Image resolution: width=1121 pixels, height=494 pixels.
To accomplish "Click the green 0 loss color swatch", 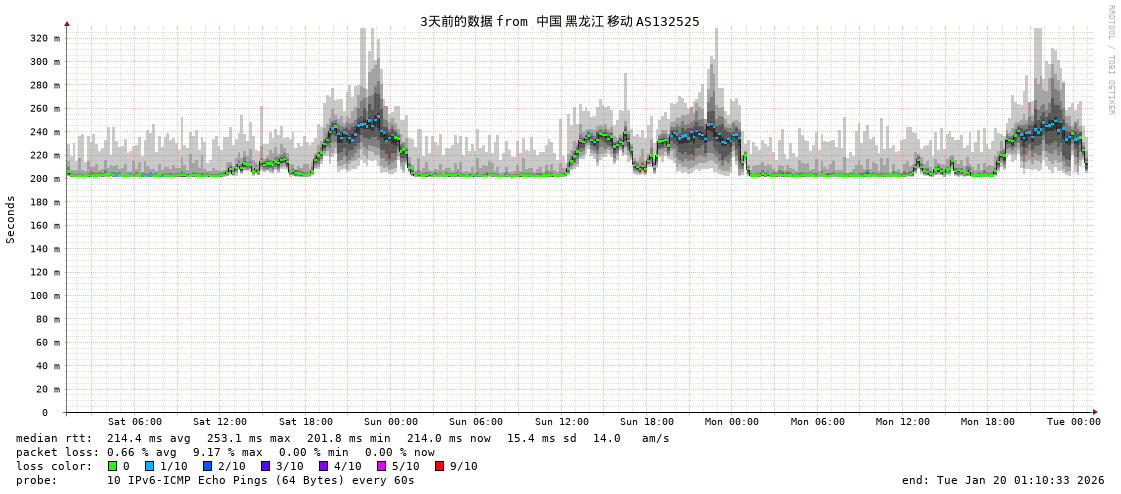I will 112,466.
